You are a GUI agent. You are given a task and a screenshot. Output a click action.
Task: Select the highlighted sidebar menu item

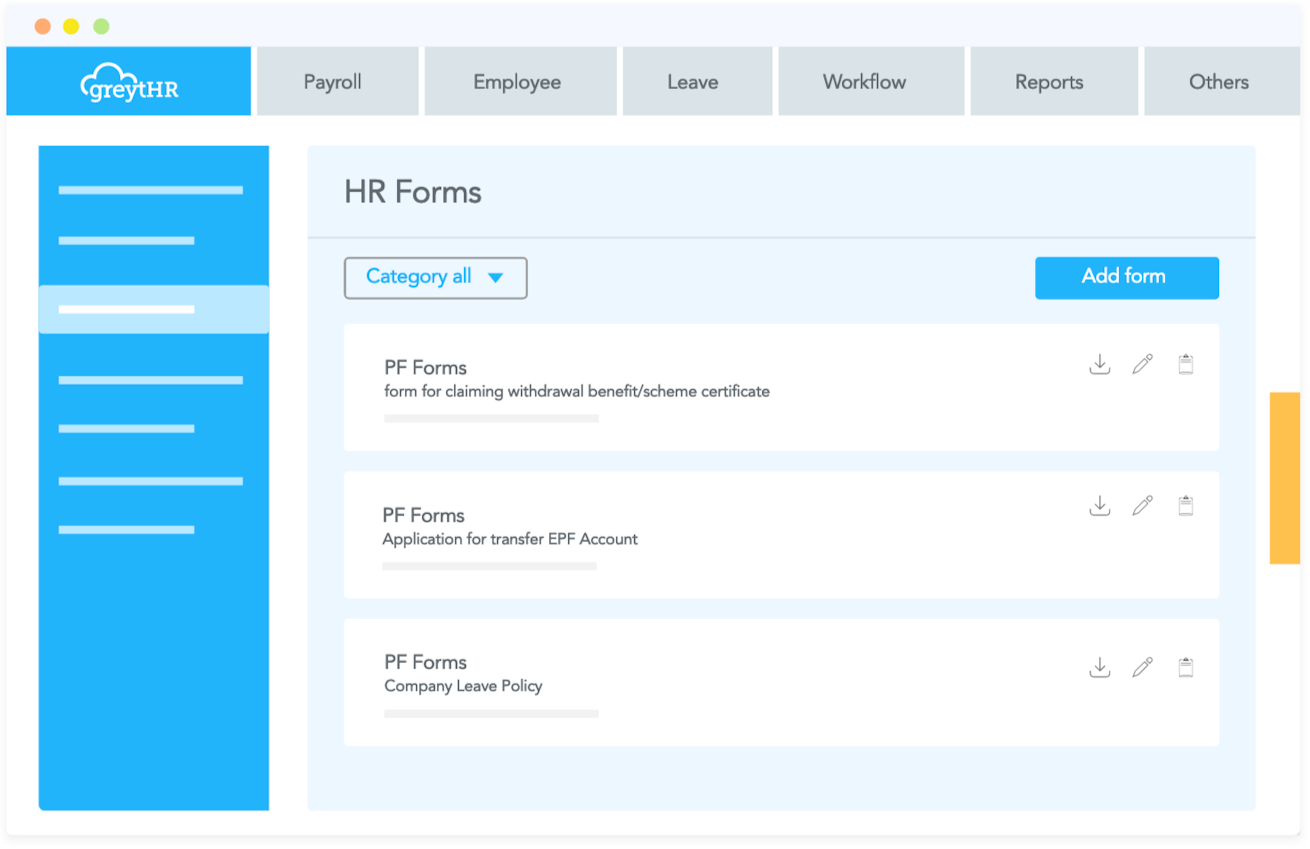coord(153,308)
